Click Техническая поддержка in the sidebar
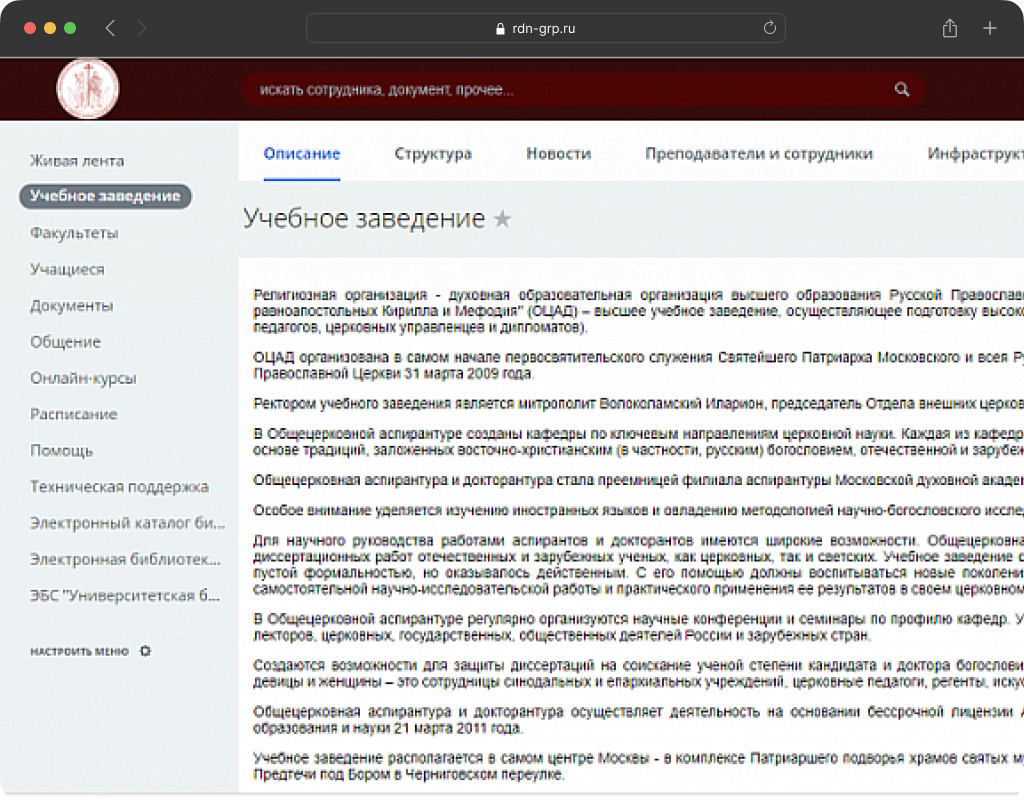The height and width of the screenshot is (800, 1024). [x=119, y=487]
